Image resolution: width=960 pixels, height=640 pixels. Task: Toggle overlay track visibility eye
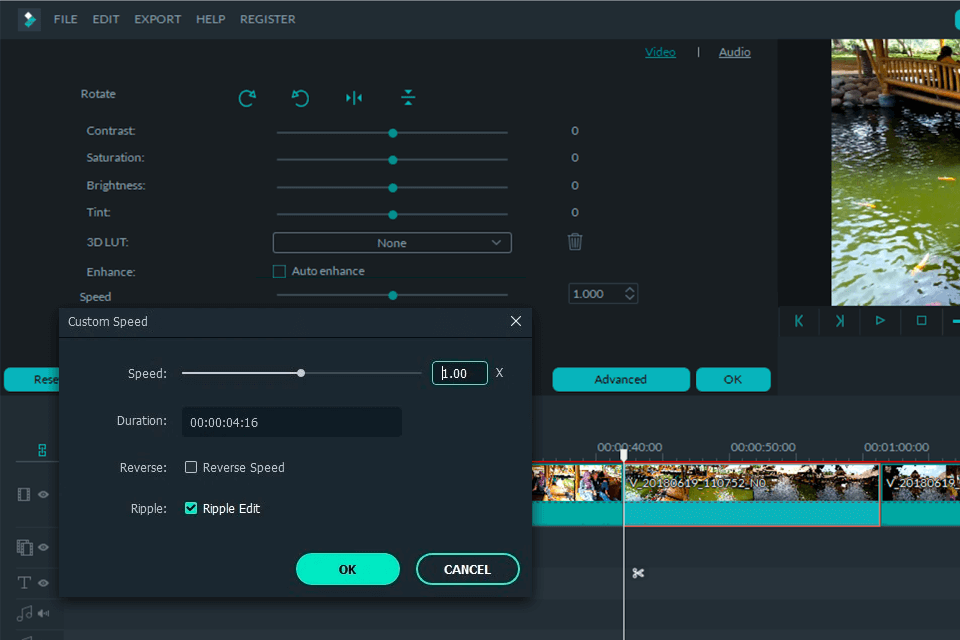tap(43, 547)
